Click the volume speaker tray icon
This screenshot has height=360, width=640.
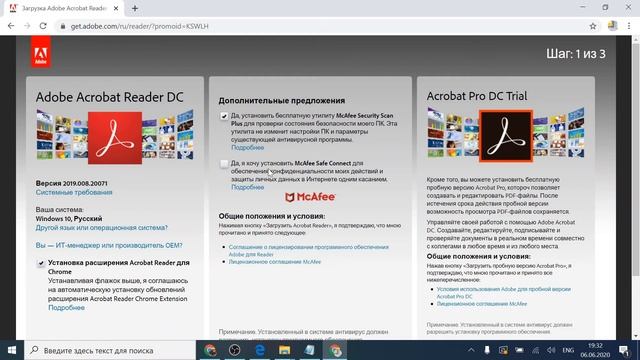tap(551, 350)
